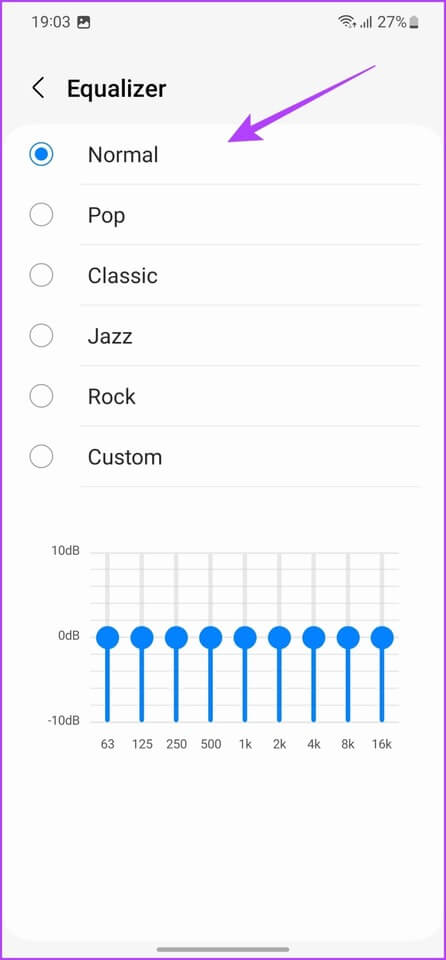Tap the gallery notification icon beside the time
Viewport: 446px width, 960px height.
pyautogui.click(x=84, y=23)
